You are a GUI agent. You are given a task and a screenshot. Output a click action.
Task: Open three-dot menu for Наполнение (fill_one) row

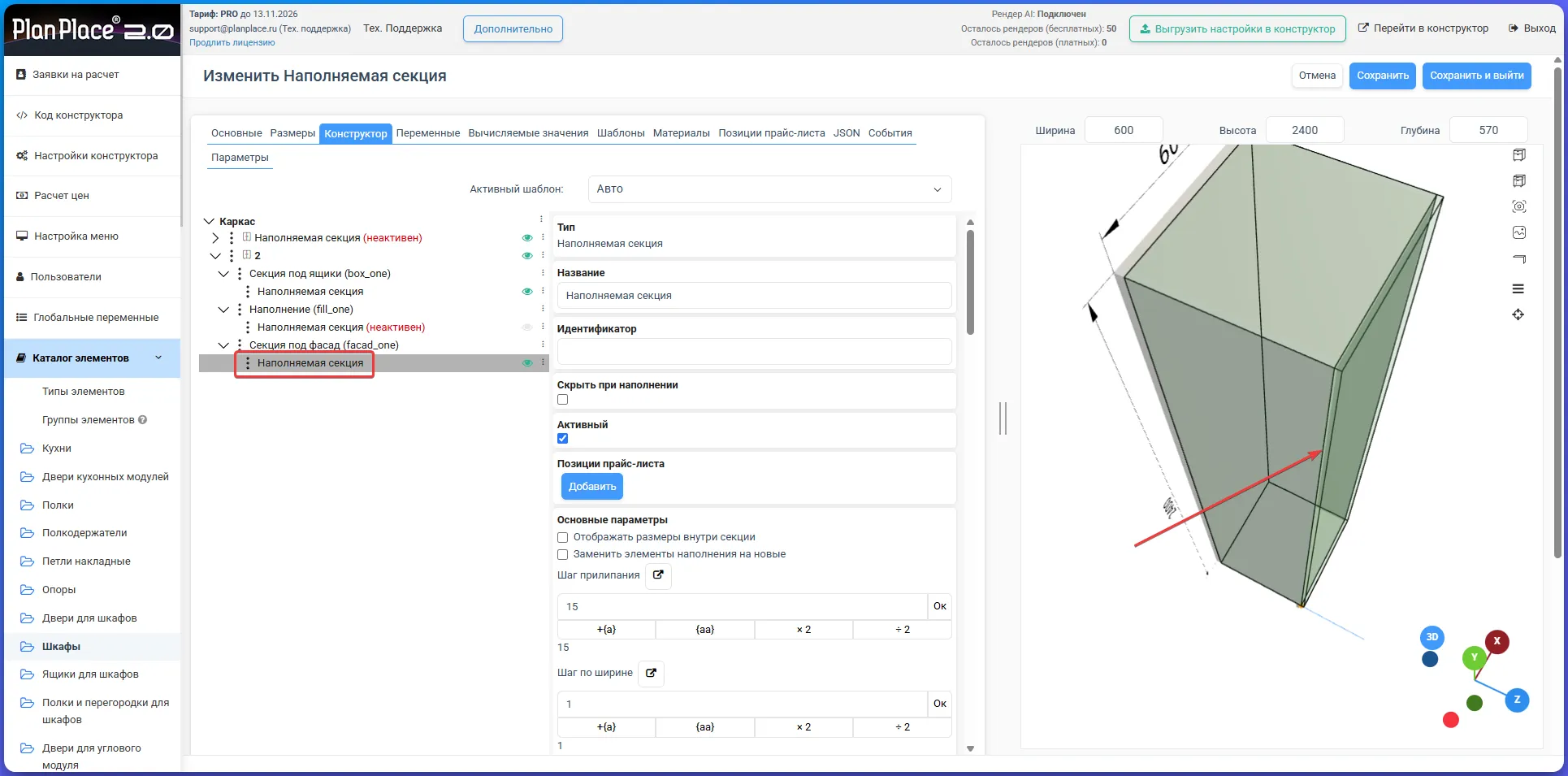coord(543,309)
